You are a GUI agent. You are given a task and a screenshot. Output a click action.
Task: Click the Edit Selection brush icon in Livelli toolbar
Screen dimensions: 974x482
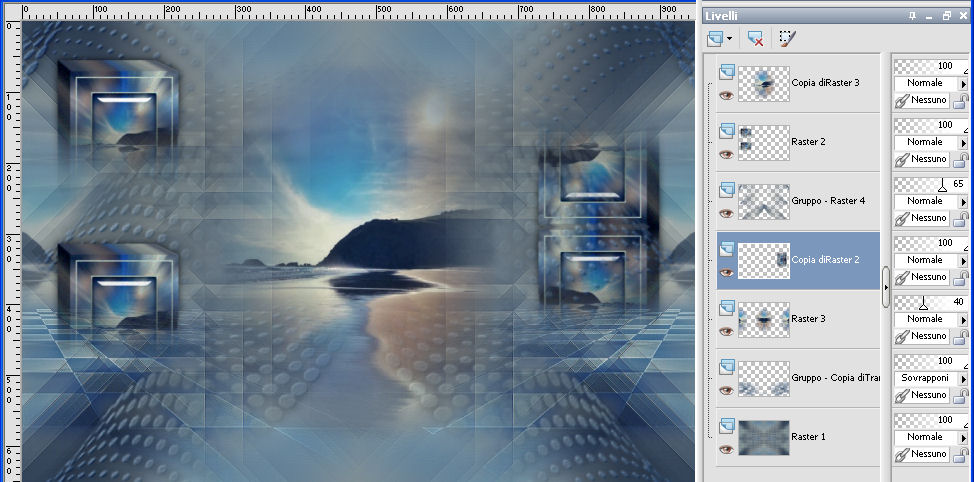787,39
